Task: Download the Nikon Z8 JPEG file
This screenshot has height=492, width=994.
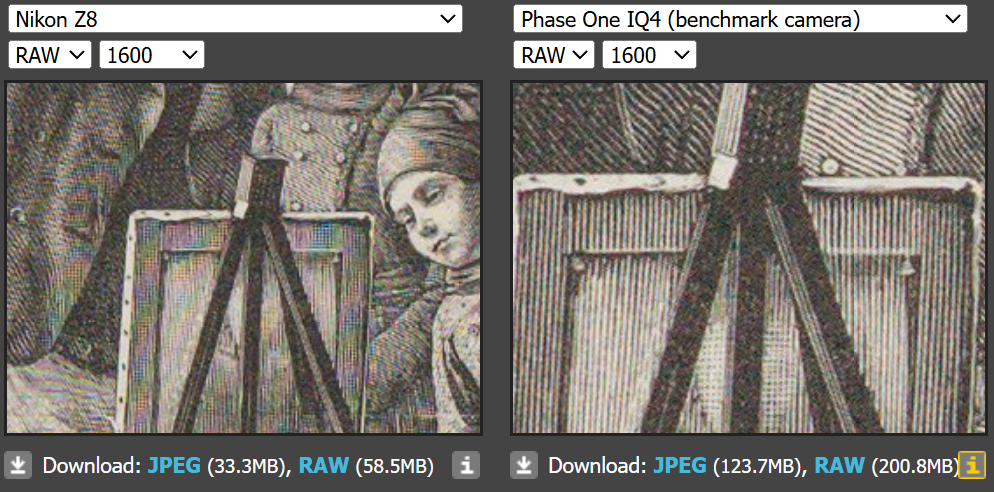Action: pyautogui.click(x=174, y=466)
